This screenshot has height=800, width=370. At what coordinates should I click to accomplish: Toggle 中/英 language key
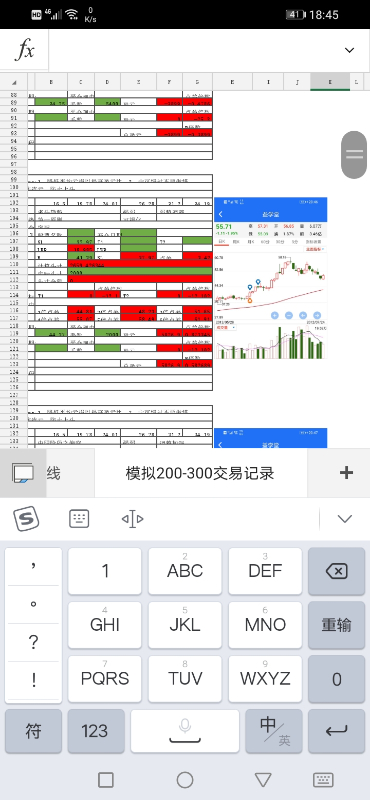coord(274,731)
